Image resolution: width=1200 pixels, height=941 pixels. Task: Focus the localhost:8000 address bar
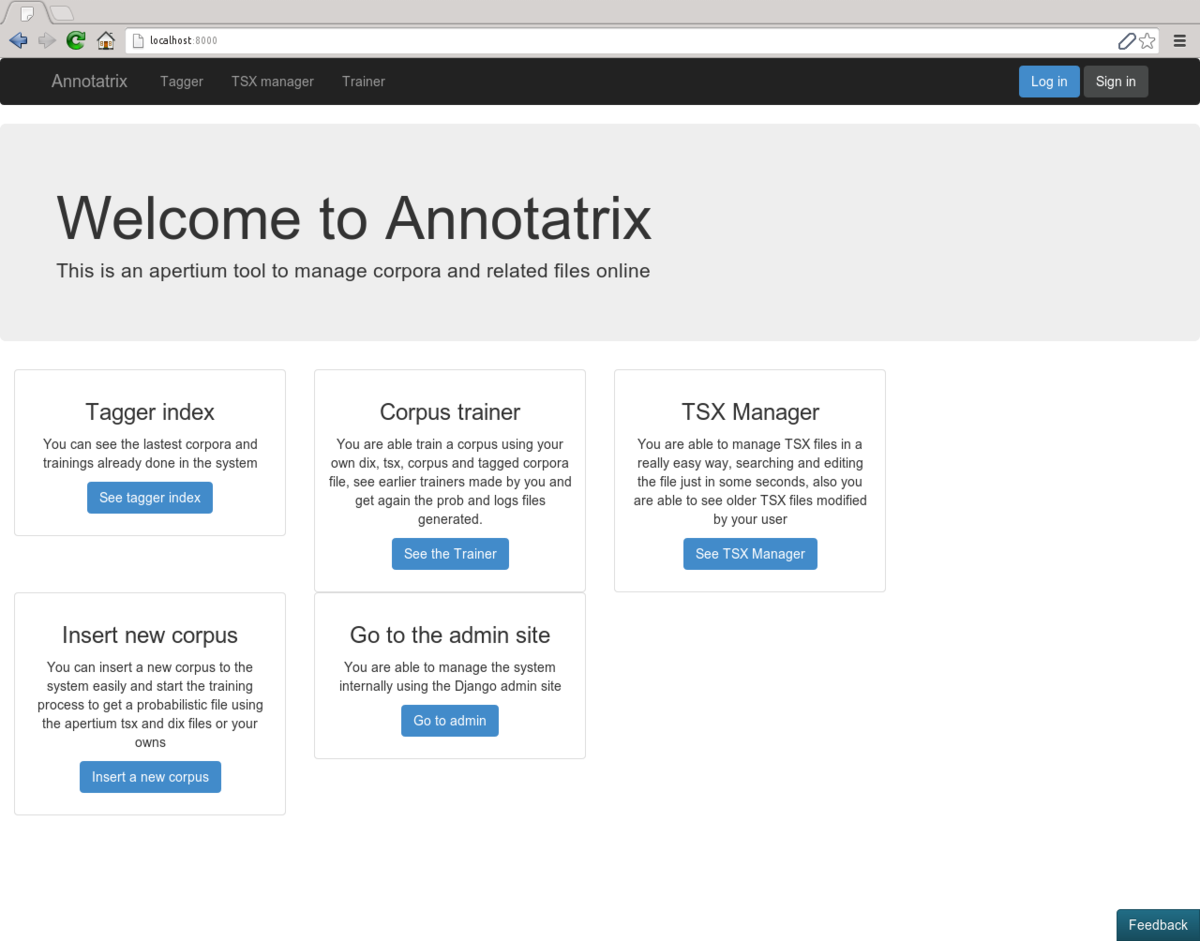(x=600, y=41)
